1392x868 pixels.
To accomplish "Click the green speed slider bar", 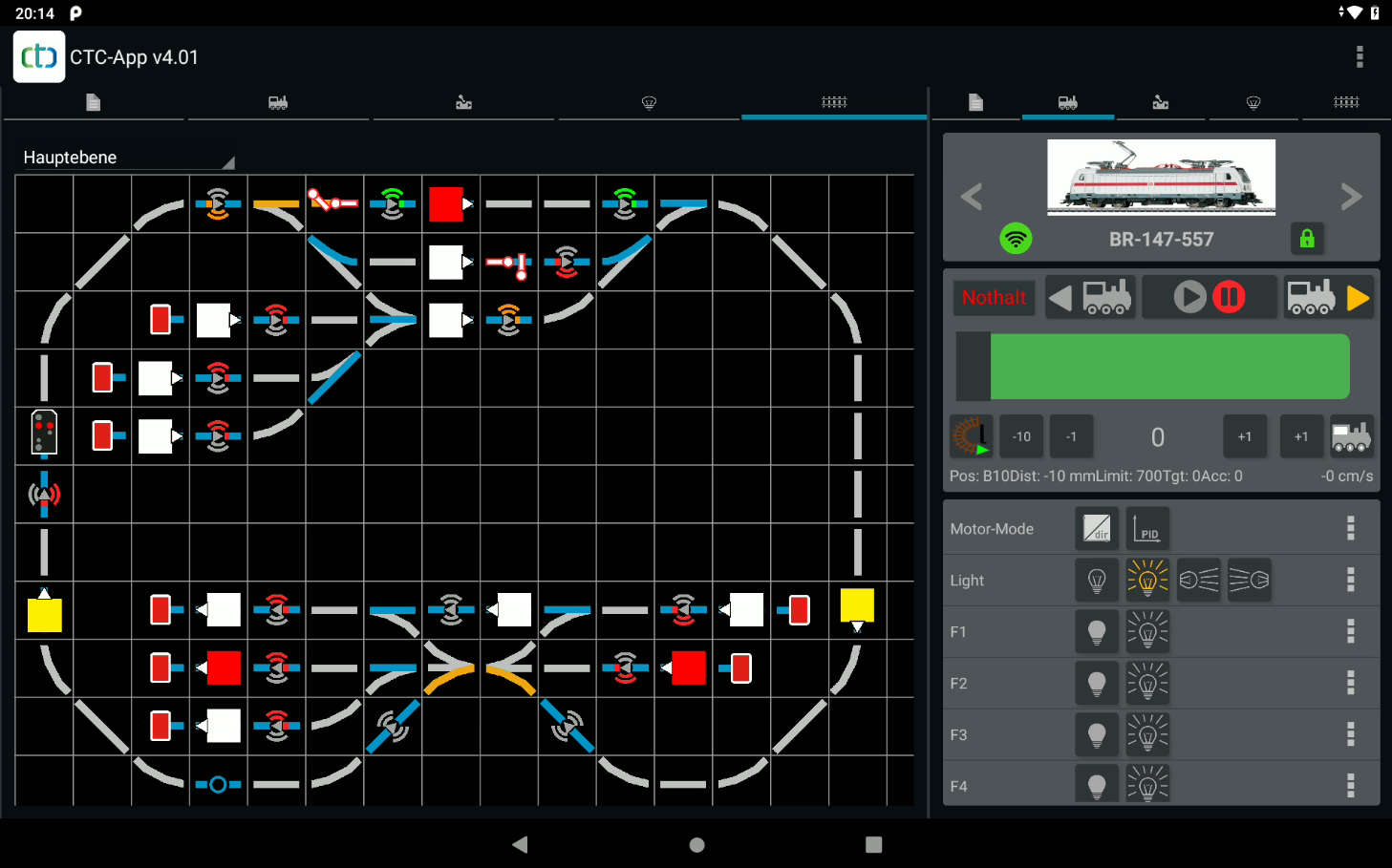I will 1169,367.
